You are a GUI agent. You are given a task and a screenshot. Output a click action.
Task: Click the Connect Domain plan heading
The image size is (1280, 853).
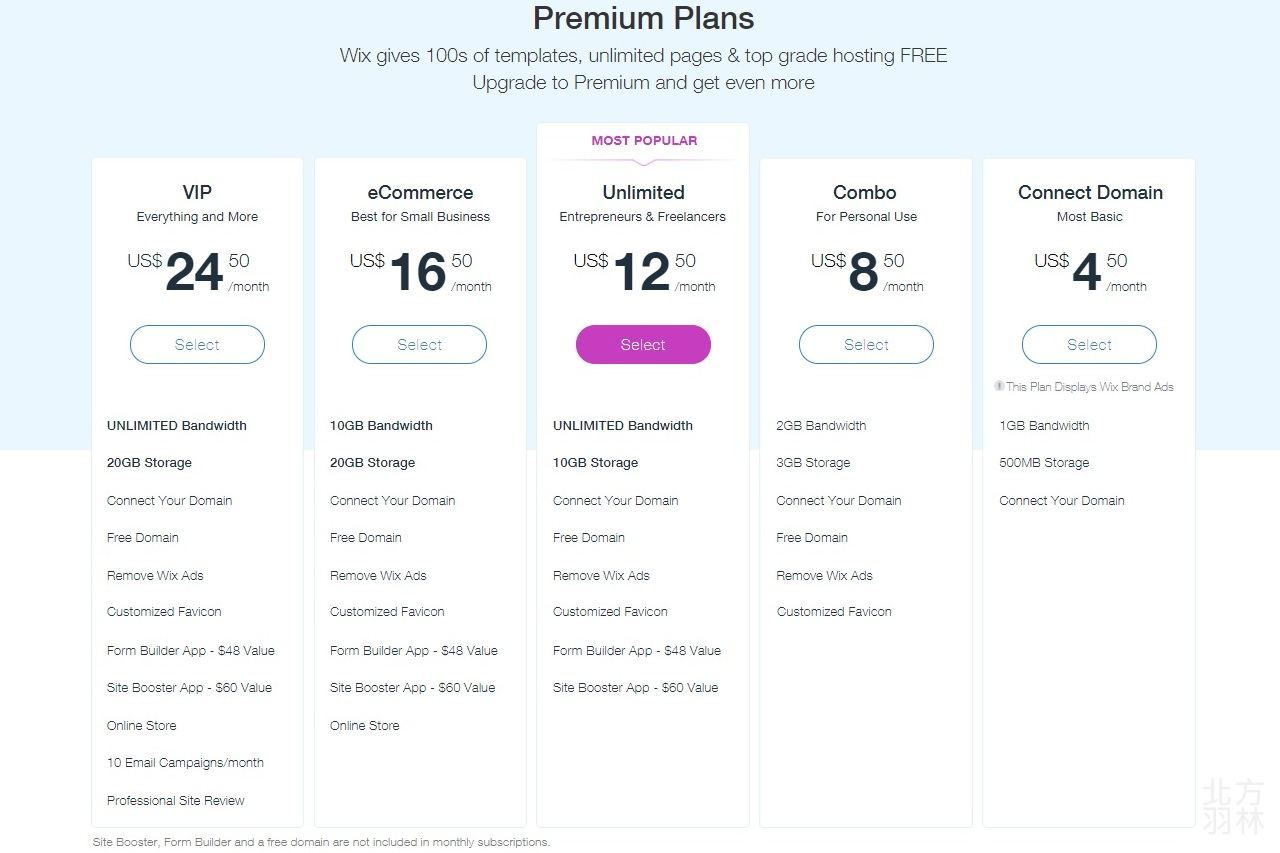click(x=1090, y=192)
